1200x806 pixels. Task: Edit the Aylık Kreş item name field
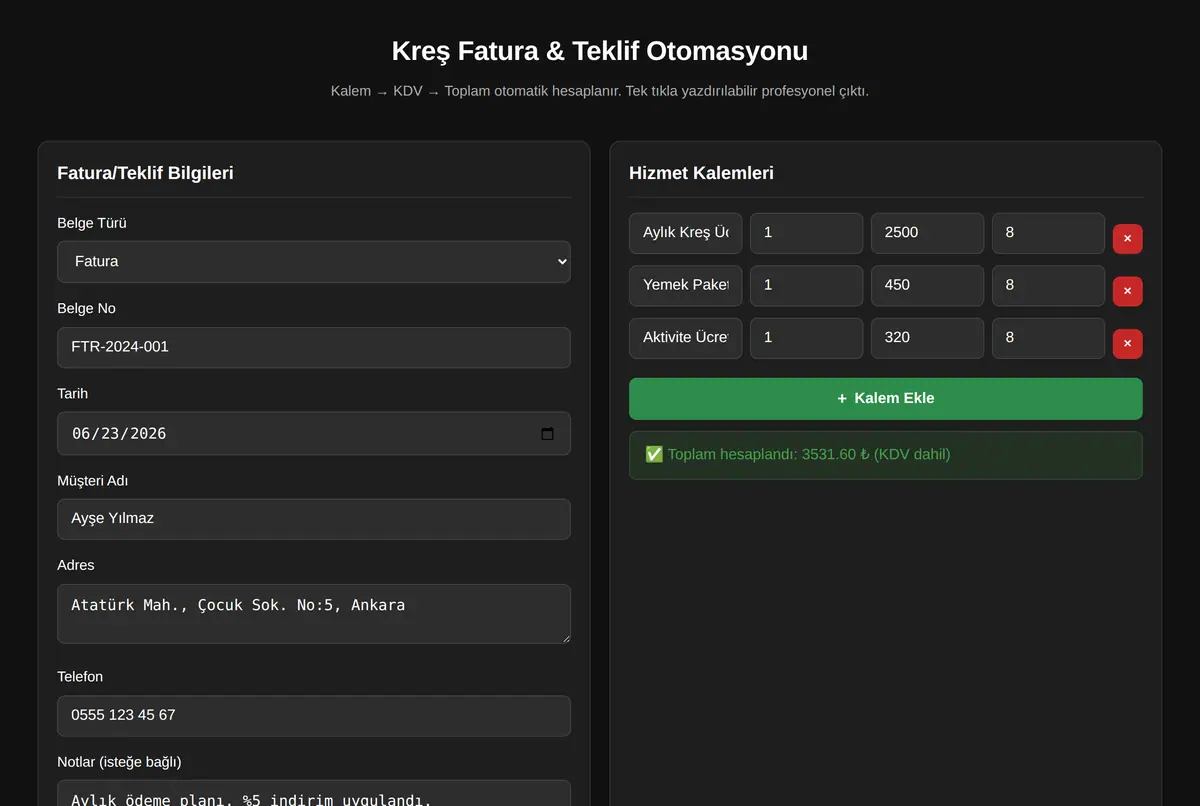(x=686, y=233)
